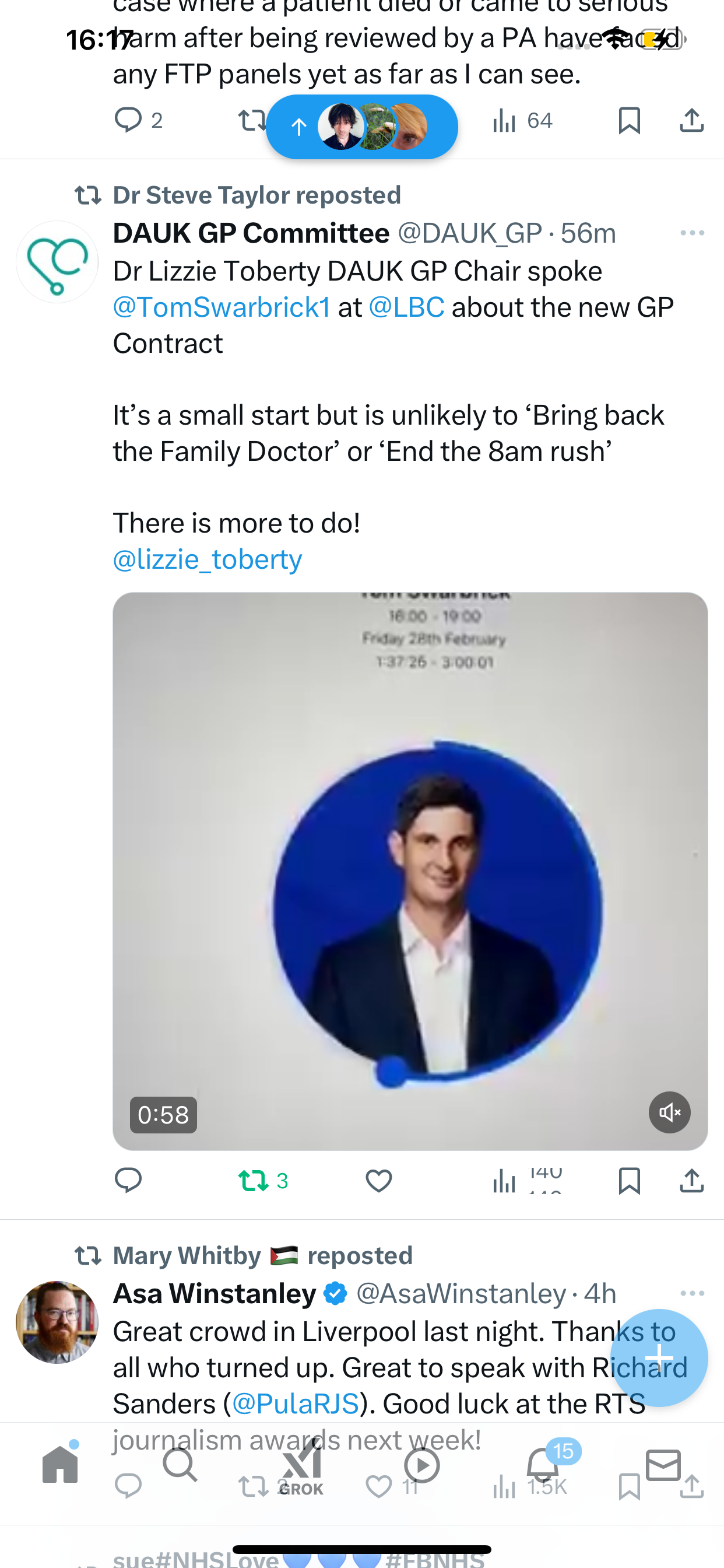724x1568 pixels.
Task: Open more options for Asa Winstanley post
Action: point(693,1293)
